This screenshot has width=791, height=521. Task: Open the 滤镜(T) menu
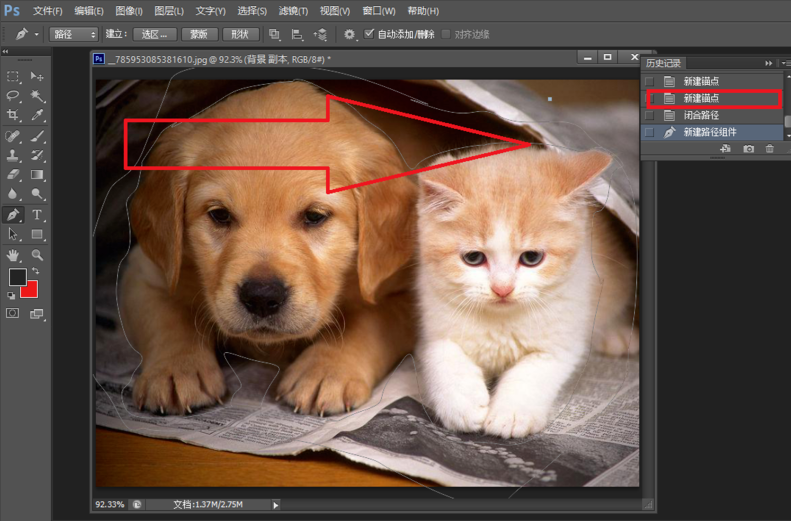(x=291, y=11)
